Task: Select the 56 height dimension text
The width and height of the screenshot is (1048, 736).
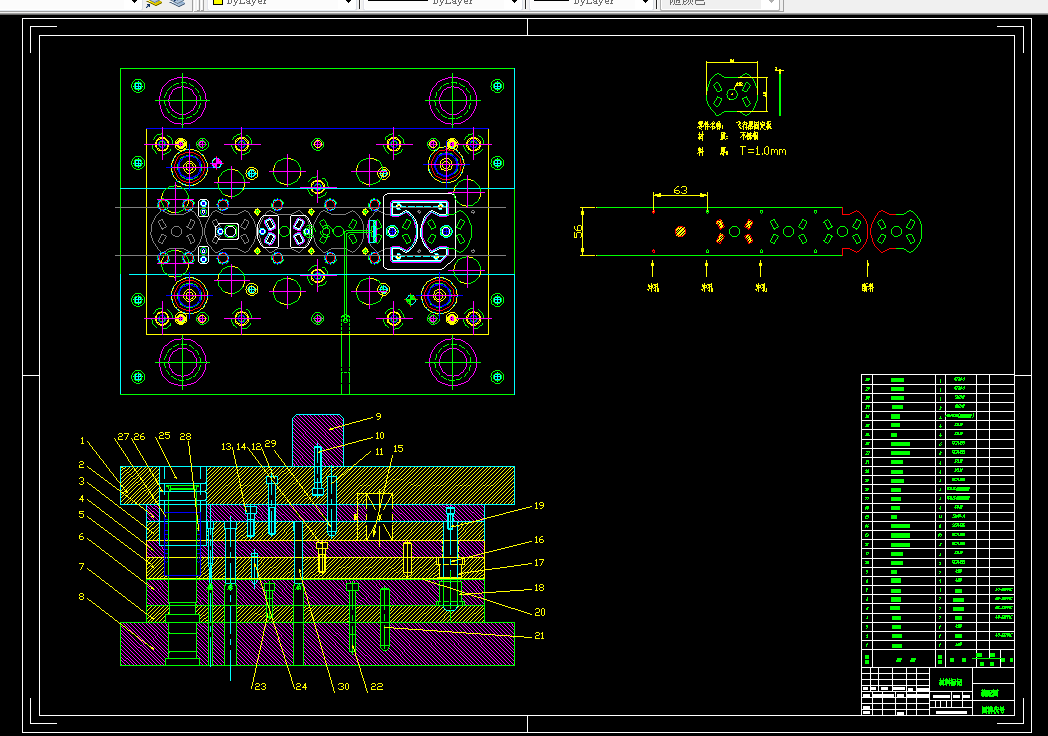Action: pyautogui.click(x=577, y=231)
